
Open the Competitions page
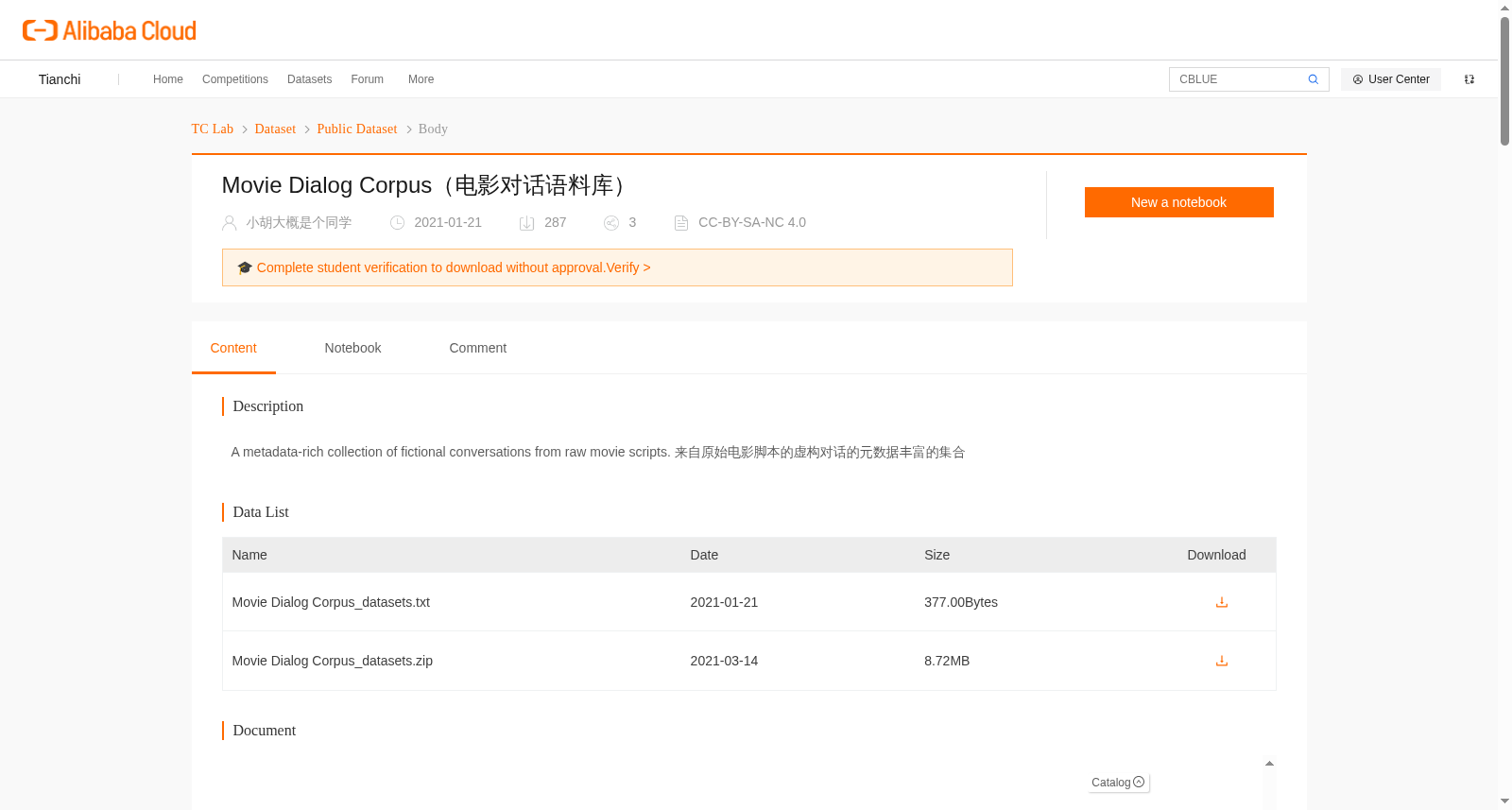pyautogui.click(x=235, y=79)
